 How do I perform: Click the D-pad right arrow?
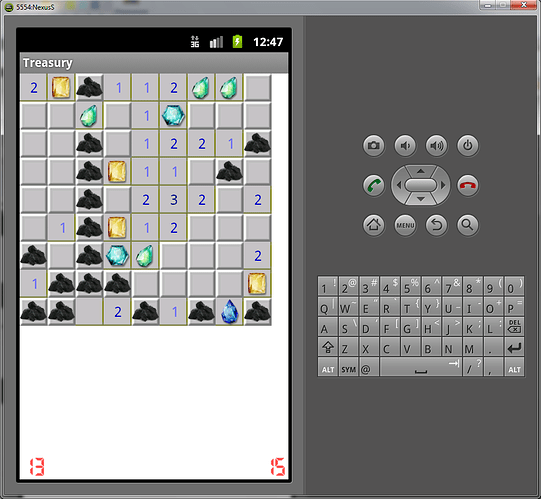[443, 185]
